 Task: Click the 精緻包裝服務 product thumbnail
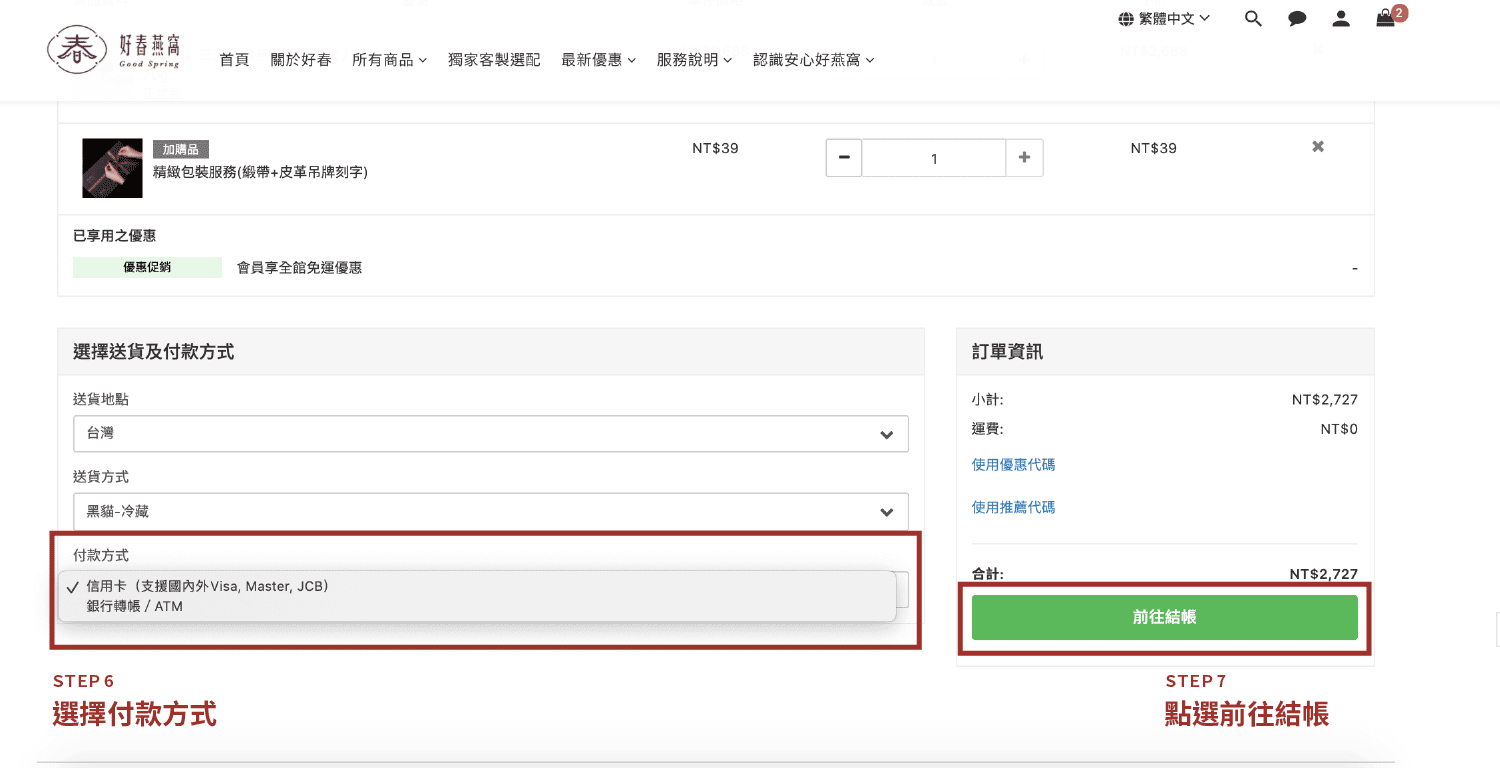[112, 168]
